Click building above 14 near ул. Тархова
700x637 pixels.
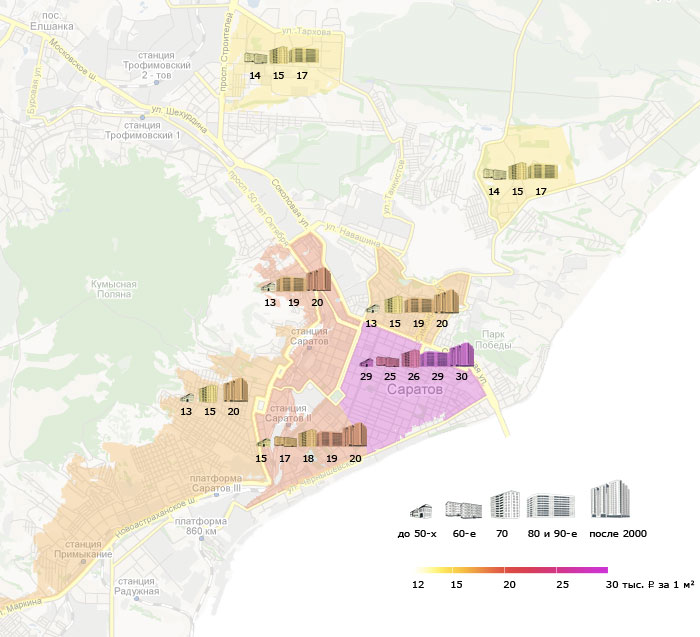click(x=254, y=58)
